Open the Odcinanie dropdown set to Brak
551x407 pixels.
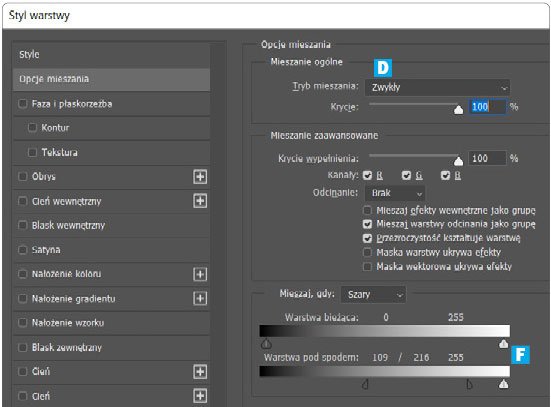[395, 193]
